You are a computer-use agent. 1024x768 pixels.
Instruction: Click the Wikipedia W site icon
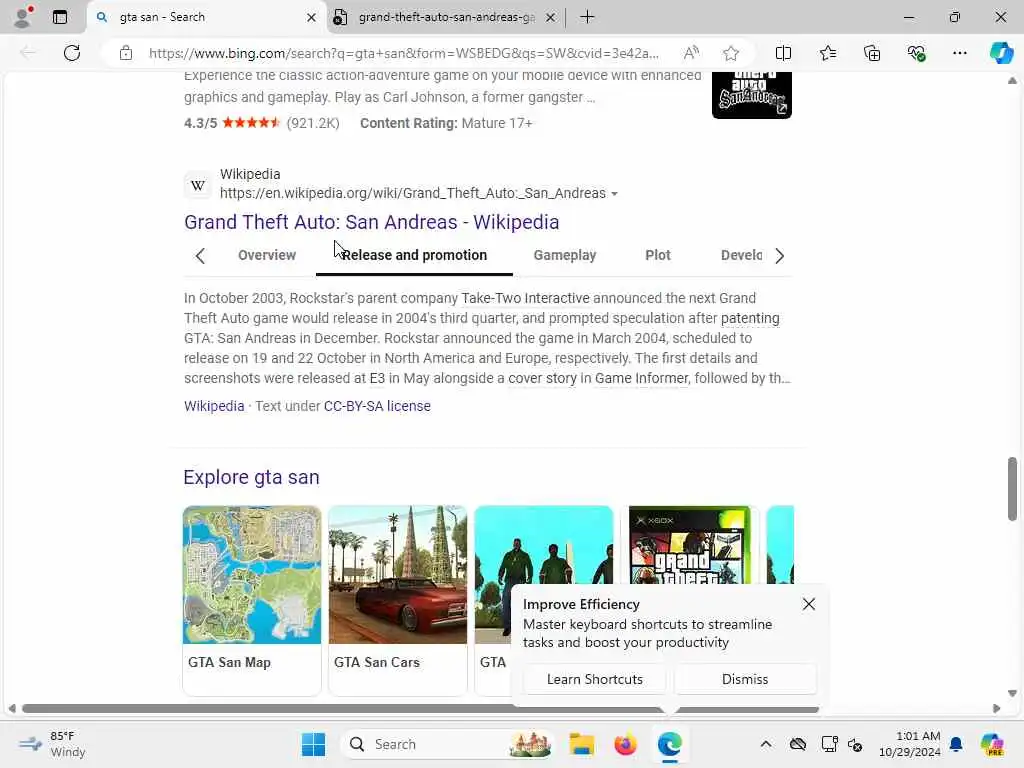198,185
